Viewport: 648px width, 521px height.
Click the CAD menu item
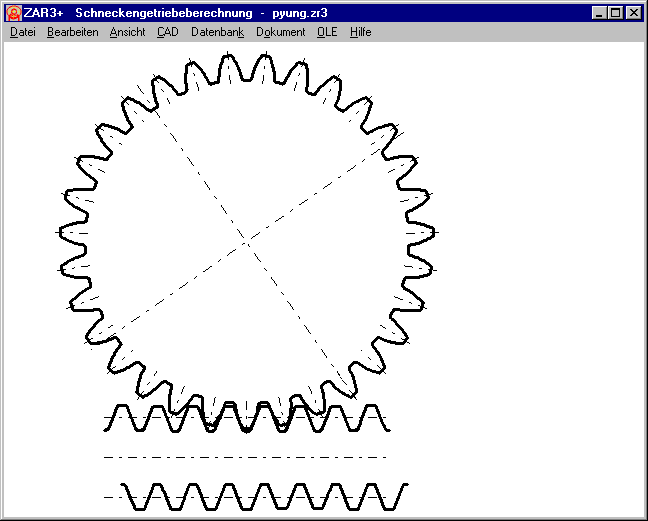pos(167,32)
